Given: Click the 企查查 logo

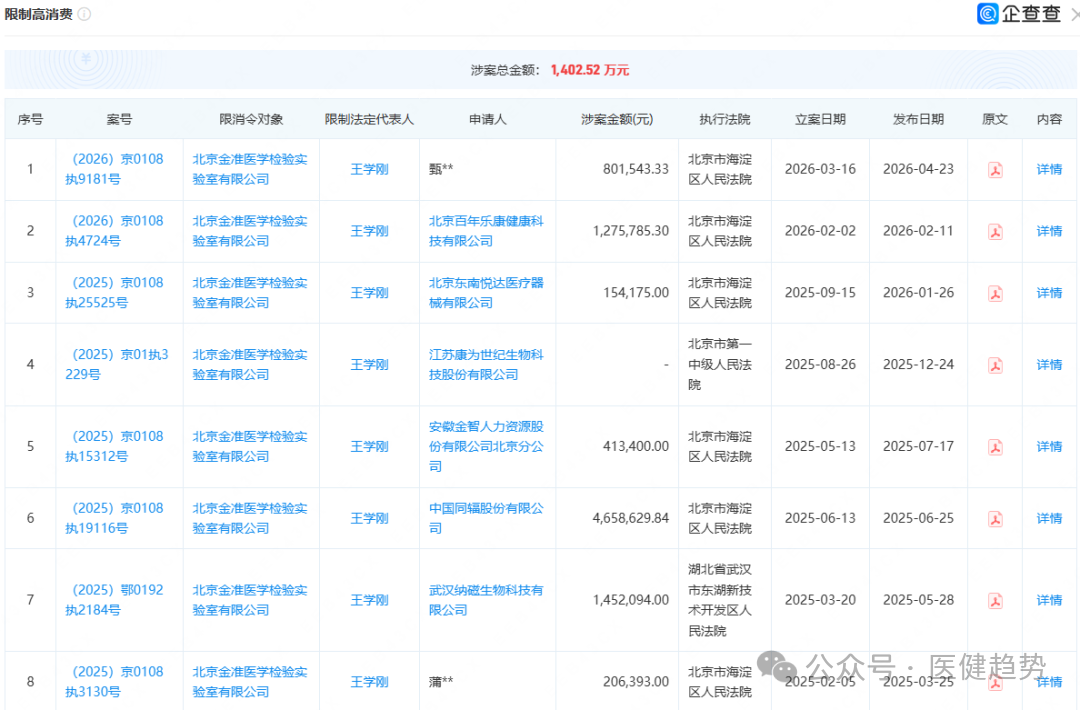Looking at the screenshot, I should click(x=1019, y=14).
